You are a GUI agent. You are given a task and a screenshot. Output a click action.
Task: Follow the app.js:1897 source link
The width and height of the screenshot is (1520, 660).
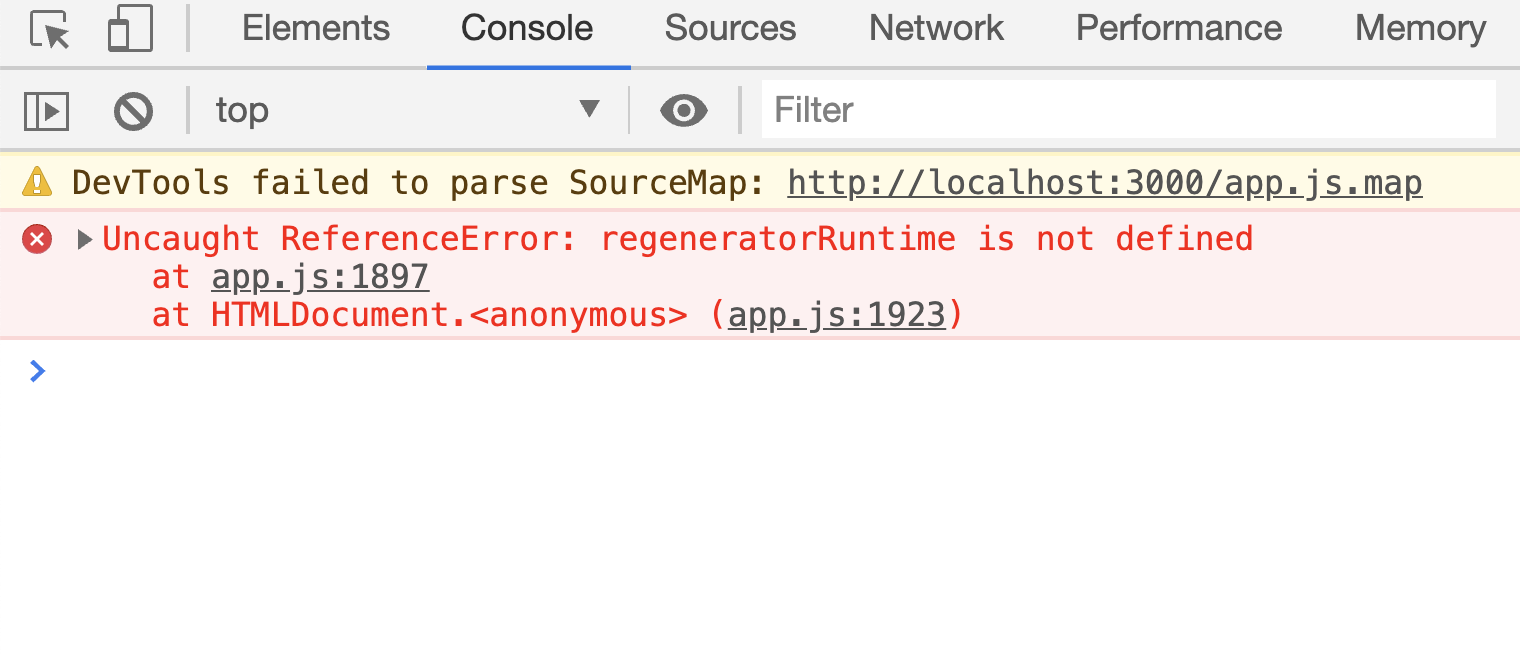[320, 277]
